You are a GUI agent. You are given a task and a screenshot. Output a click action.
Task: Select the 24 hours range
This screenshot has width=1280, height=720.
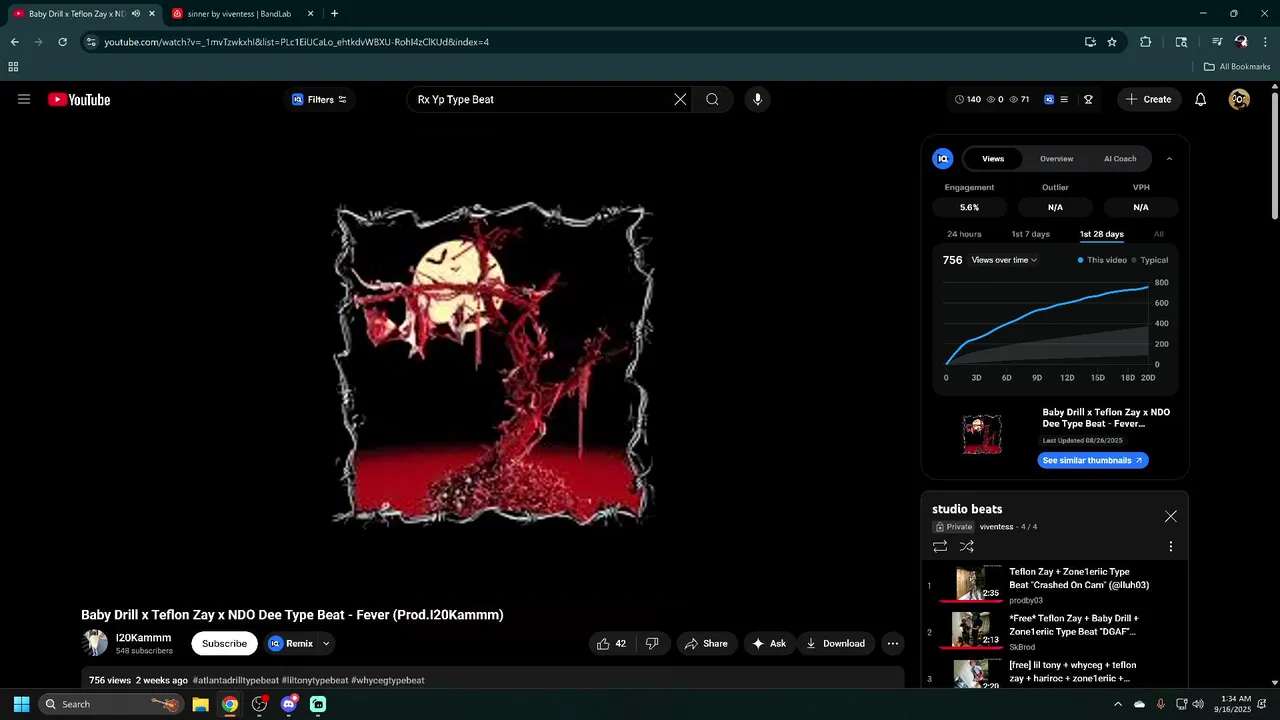pos(964,234)
